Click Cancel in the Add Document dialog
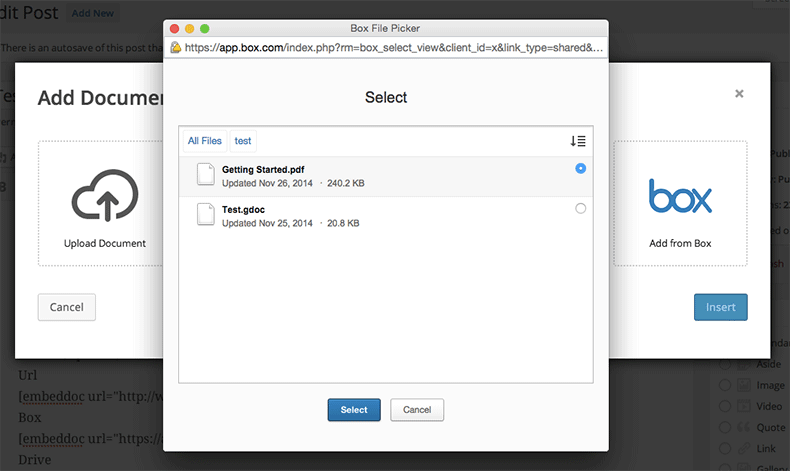 coord(67,307)
